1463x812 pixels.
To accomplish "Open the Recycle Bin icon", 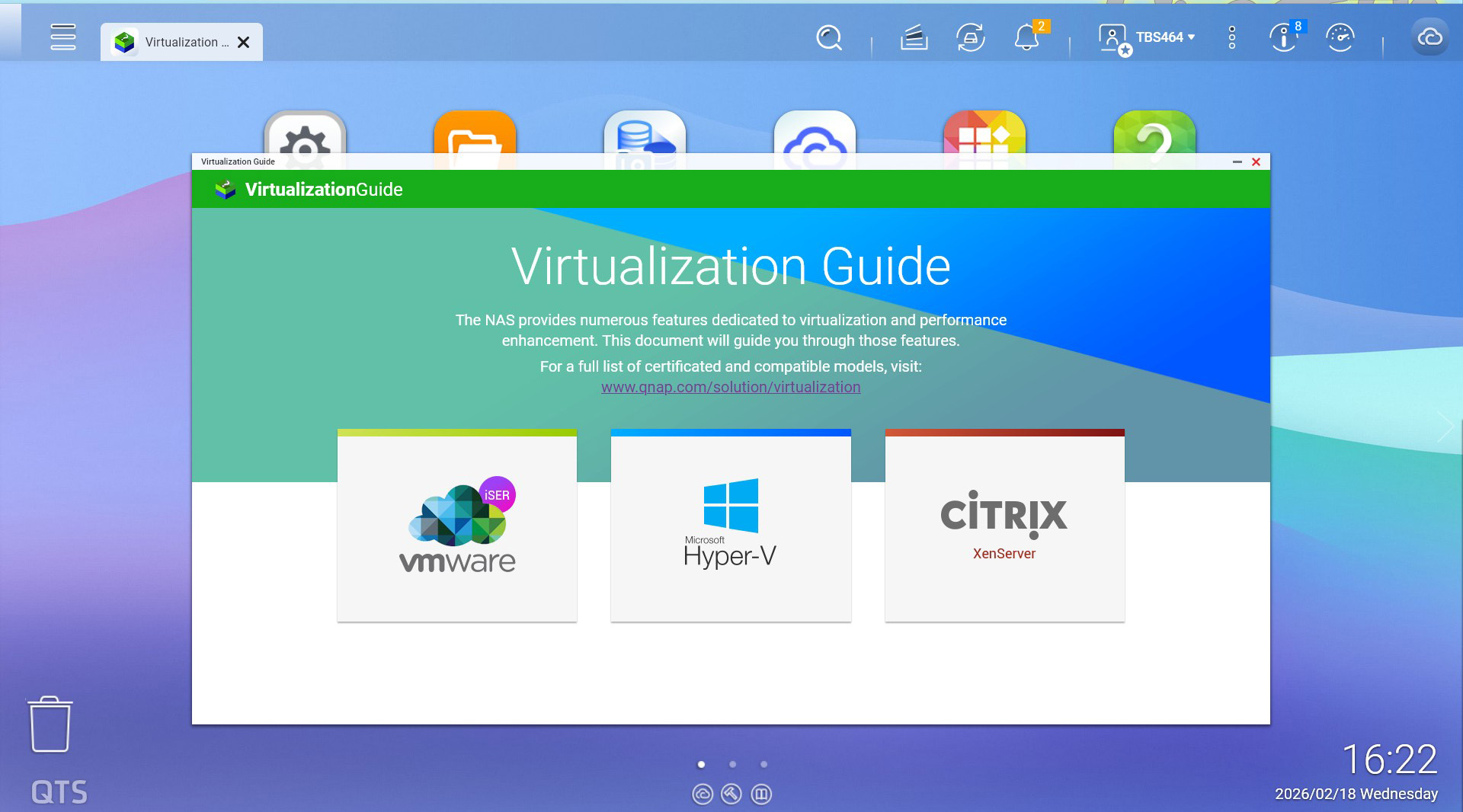I will (x=50, y=724).
